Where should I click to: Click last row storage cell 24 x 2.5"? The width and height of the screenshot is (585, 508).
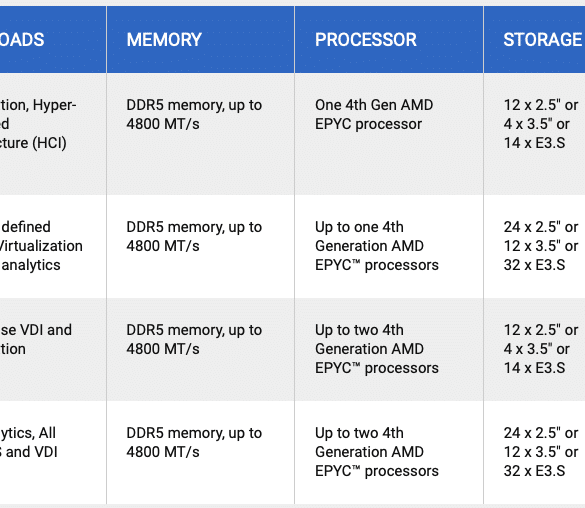point(534,452)
